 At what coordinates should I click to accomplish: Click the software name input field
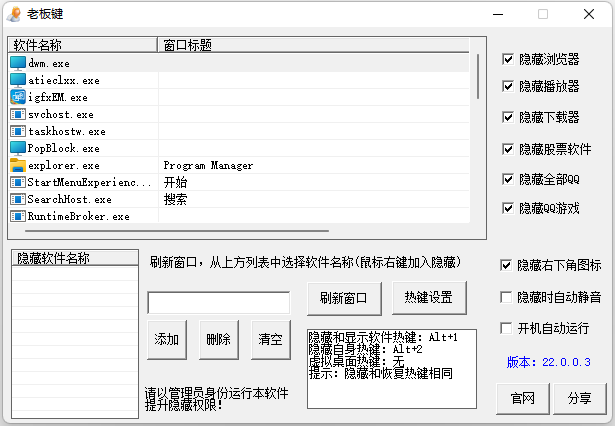click(x=218, y=302)
